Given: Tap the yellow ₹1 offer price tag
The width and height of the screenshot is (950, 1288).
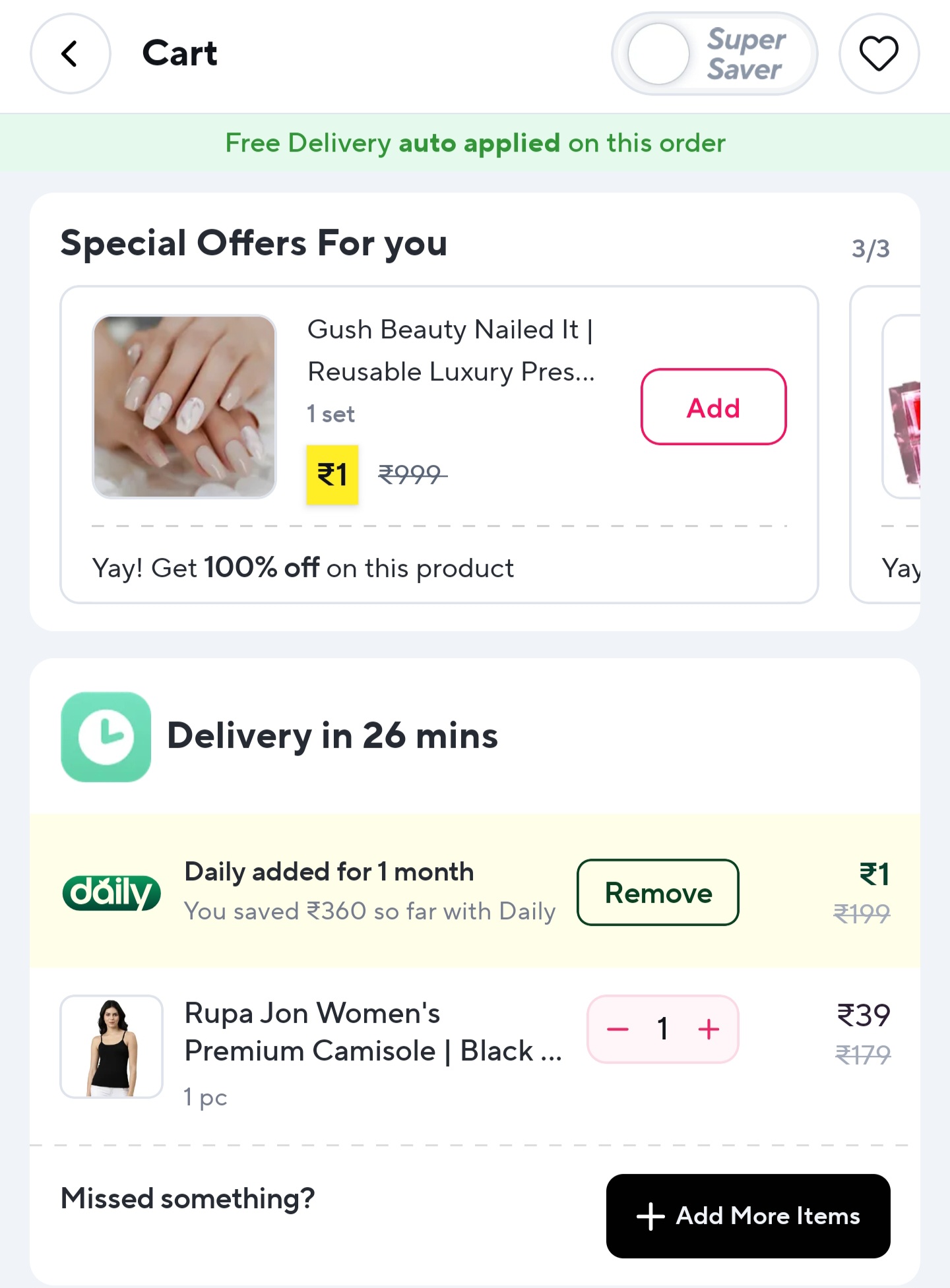Looking at the screenshot, I should [x=332, y=475].
